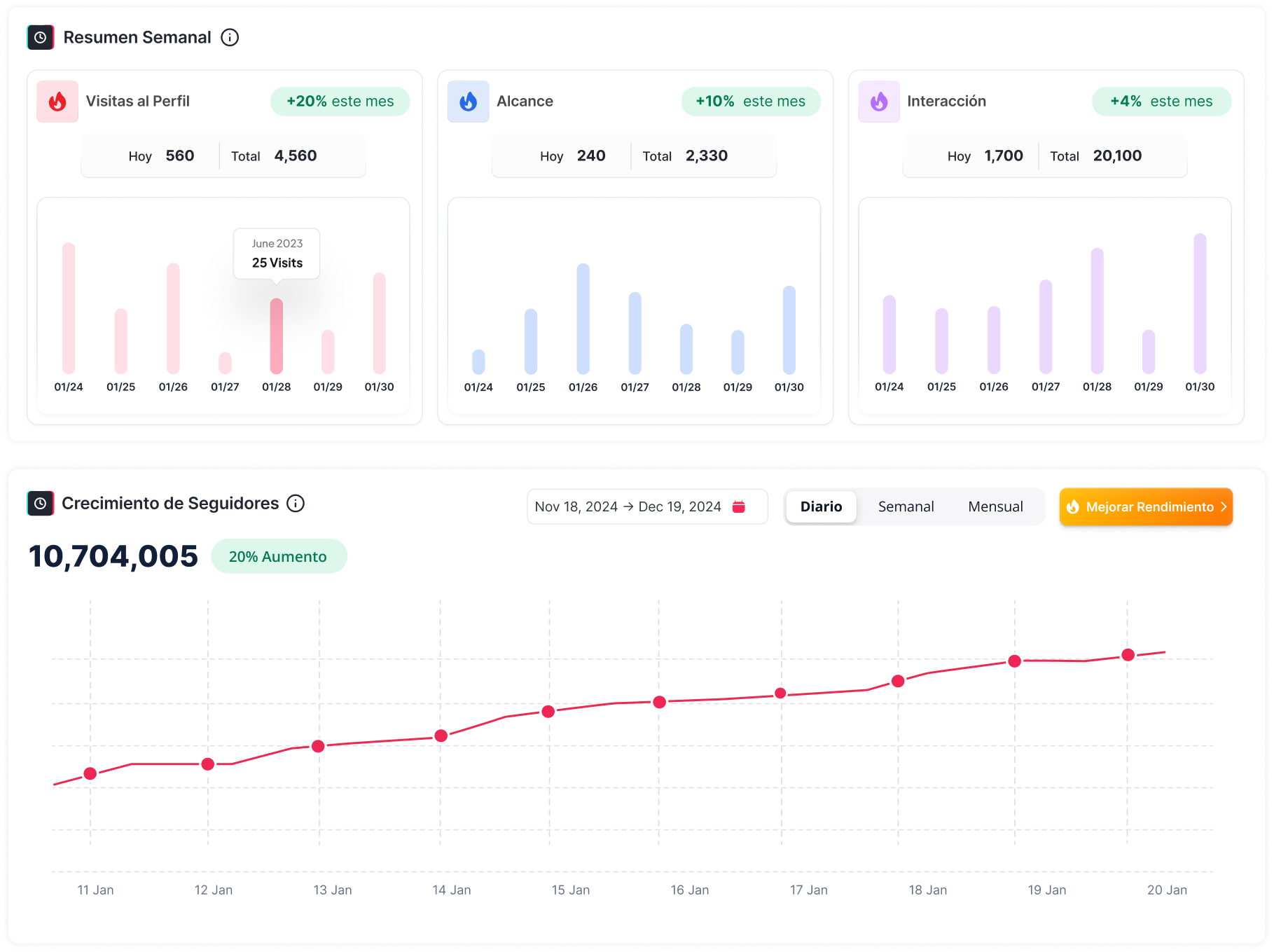Switch to the Diario view
Image resolution: width=1274 pixels, height=952 pixels.
(821, 506)
